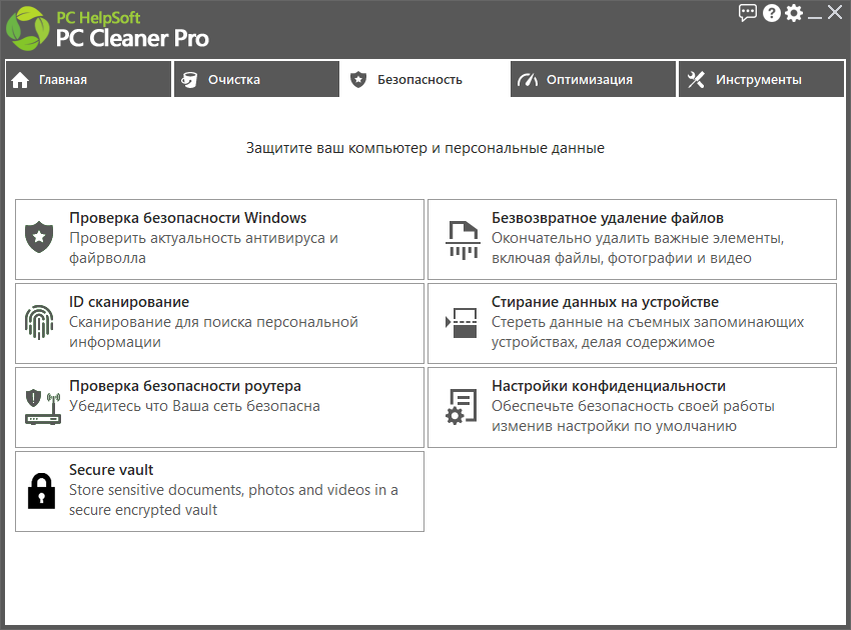Click the fingerprint icon for ID сканирование
851x630 pixels.
[39, 322]
